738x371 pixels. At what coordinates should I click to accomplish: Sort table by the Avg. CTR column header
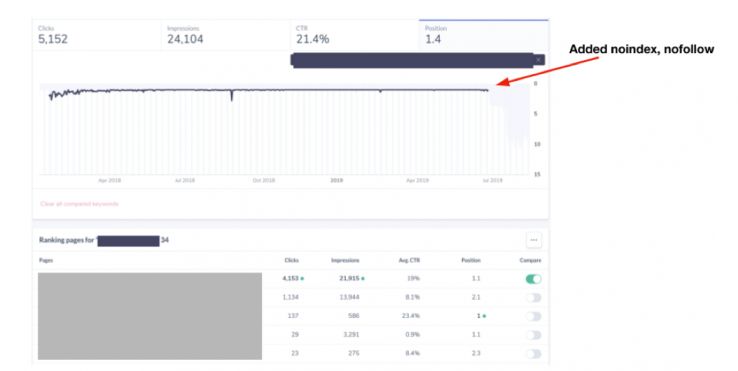(410, 260)
